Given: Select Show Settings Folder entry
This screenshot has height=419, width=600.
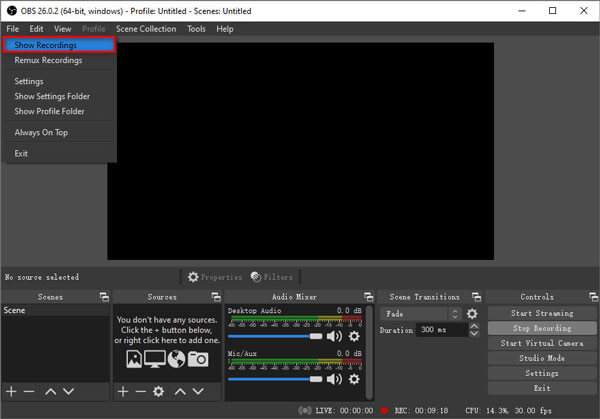Looking at the screenshot, I should [x=52, y=96].
